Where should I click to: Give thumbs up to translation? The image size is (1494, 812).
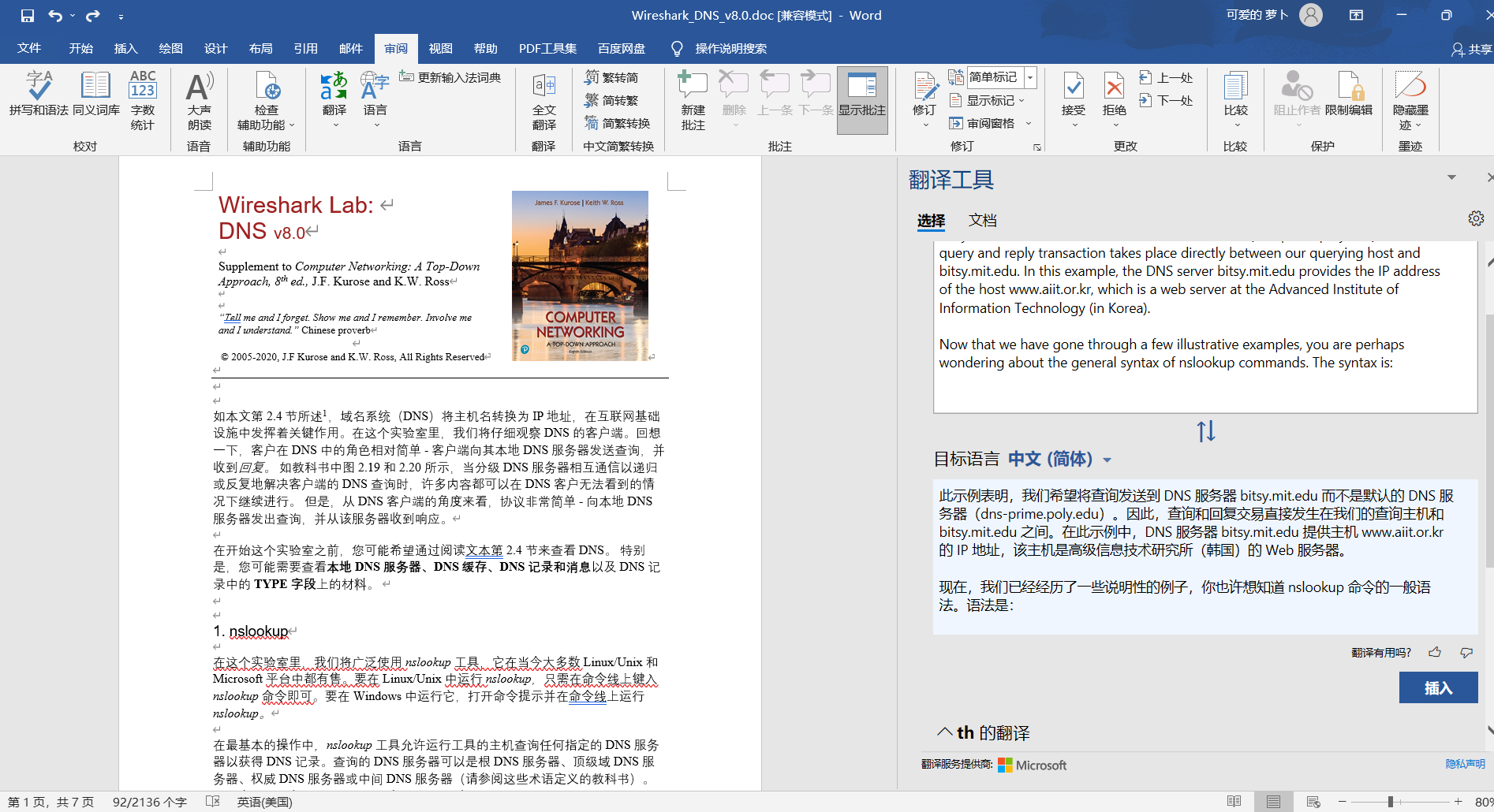1435,652
